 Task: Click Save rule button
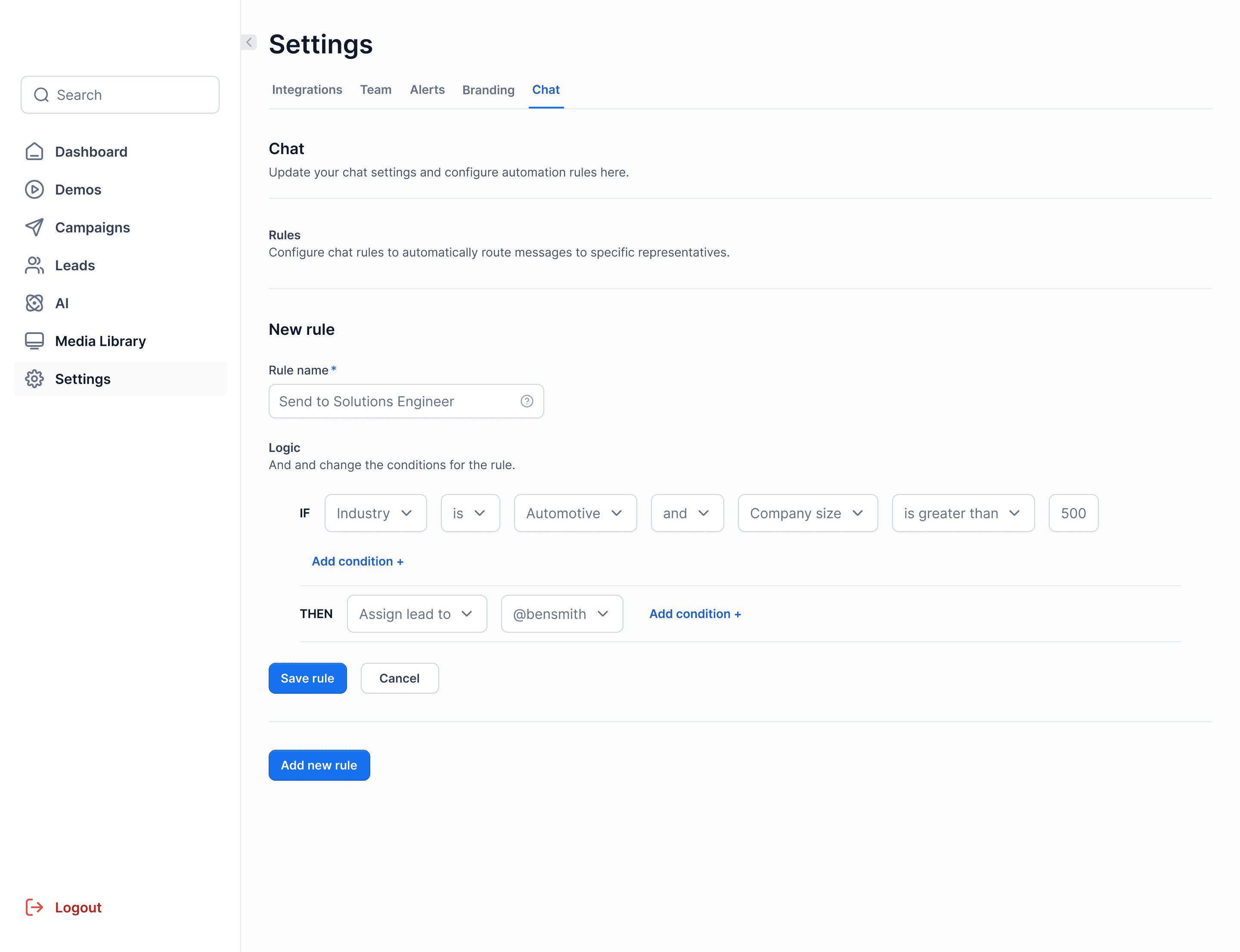tap(307, 678)
